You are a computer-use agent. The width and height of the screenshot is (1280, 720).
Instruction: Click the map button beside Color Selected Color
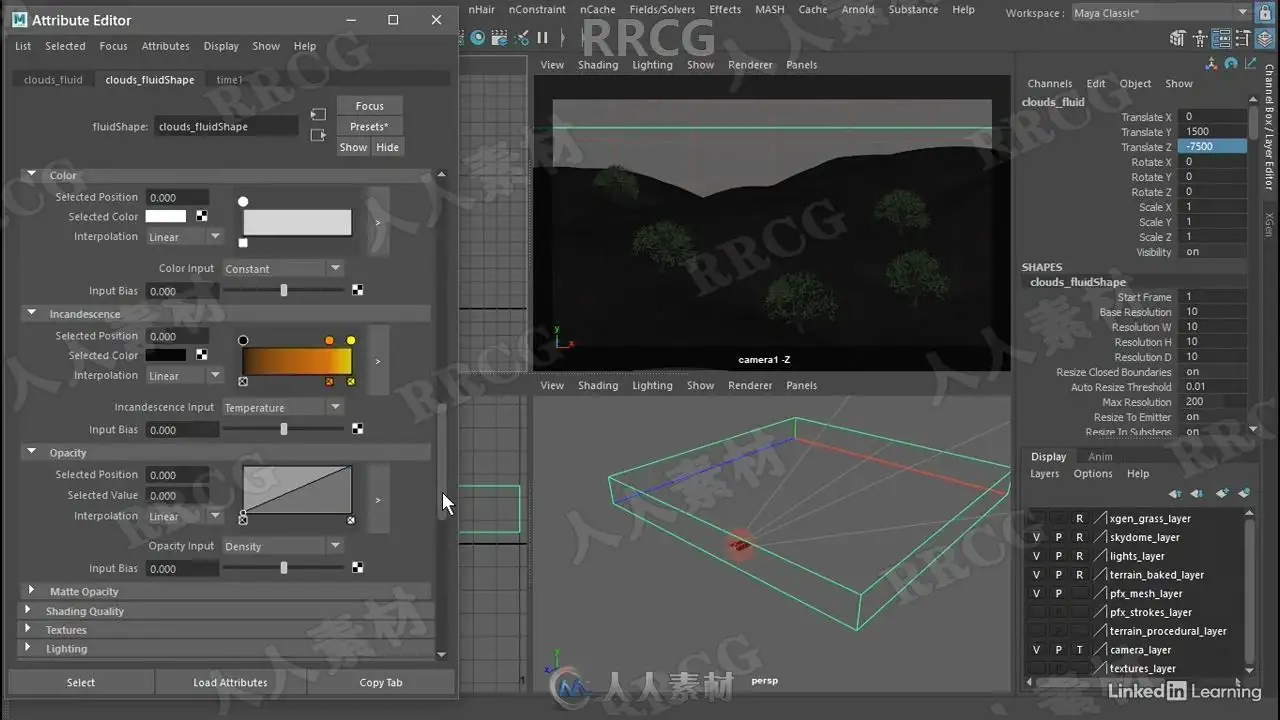(202, 216)
